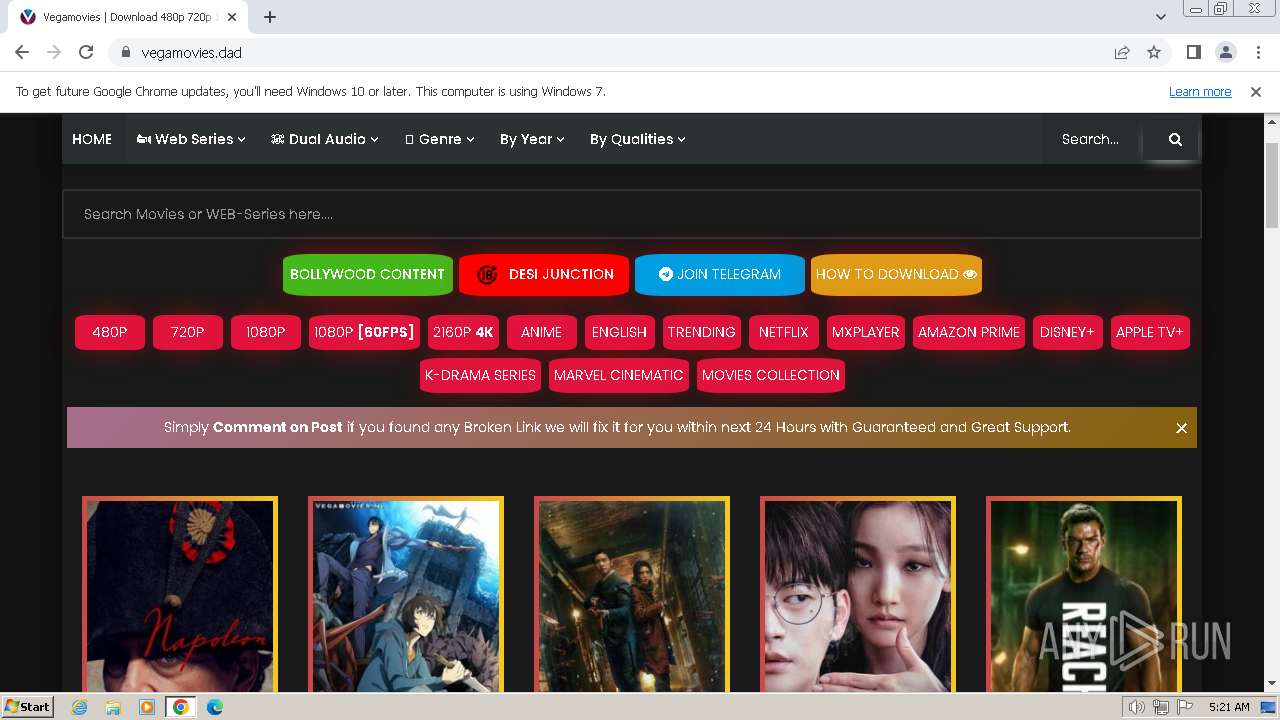
Task: Open Learn more link about Chrome updates
Action: click(x=1200, y=92)
